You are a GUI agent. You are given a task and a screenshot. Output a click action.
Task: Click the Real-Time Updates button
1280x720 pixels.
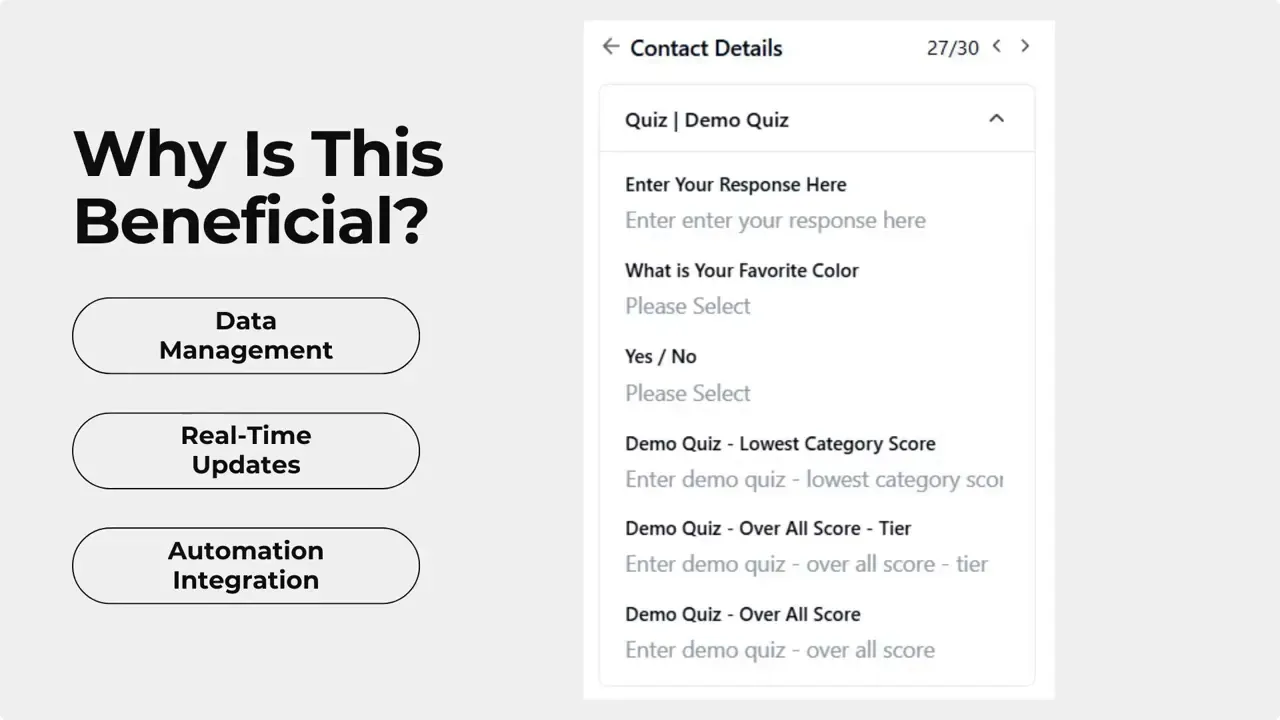click(x=245, y=450)
